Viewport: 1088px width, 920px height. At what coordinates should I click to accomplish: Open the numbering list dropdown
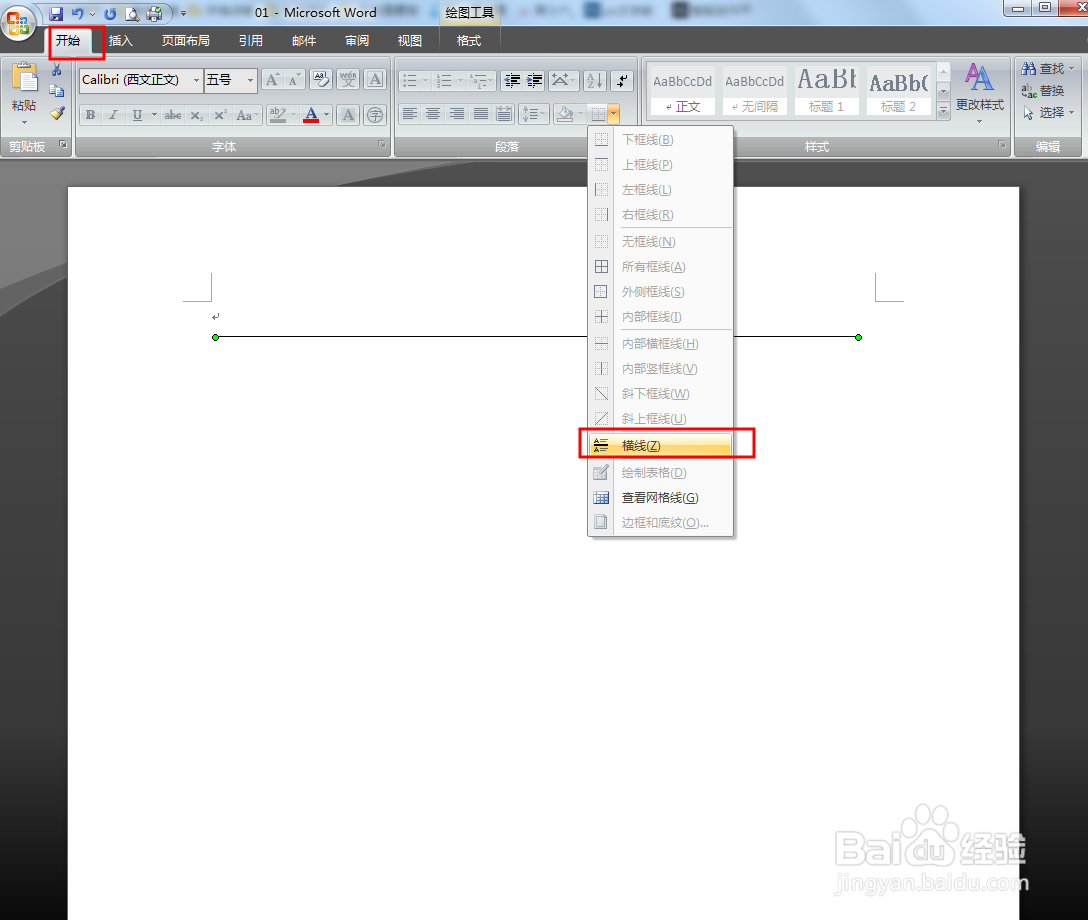[450, 80]
